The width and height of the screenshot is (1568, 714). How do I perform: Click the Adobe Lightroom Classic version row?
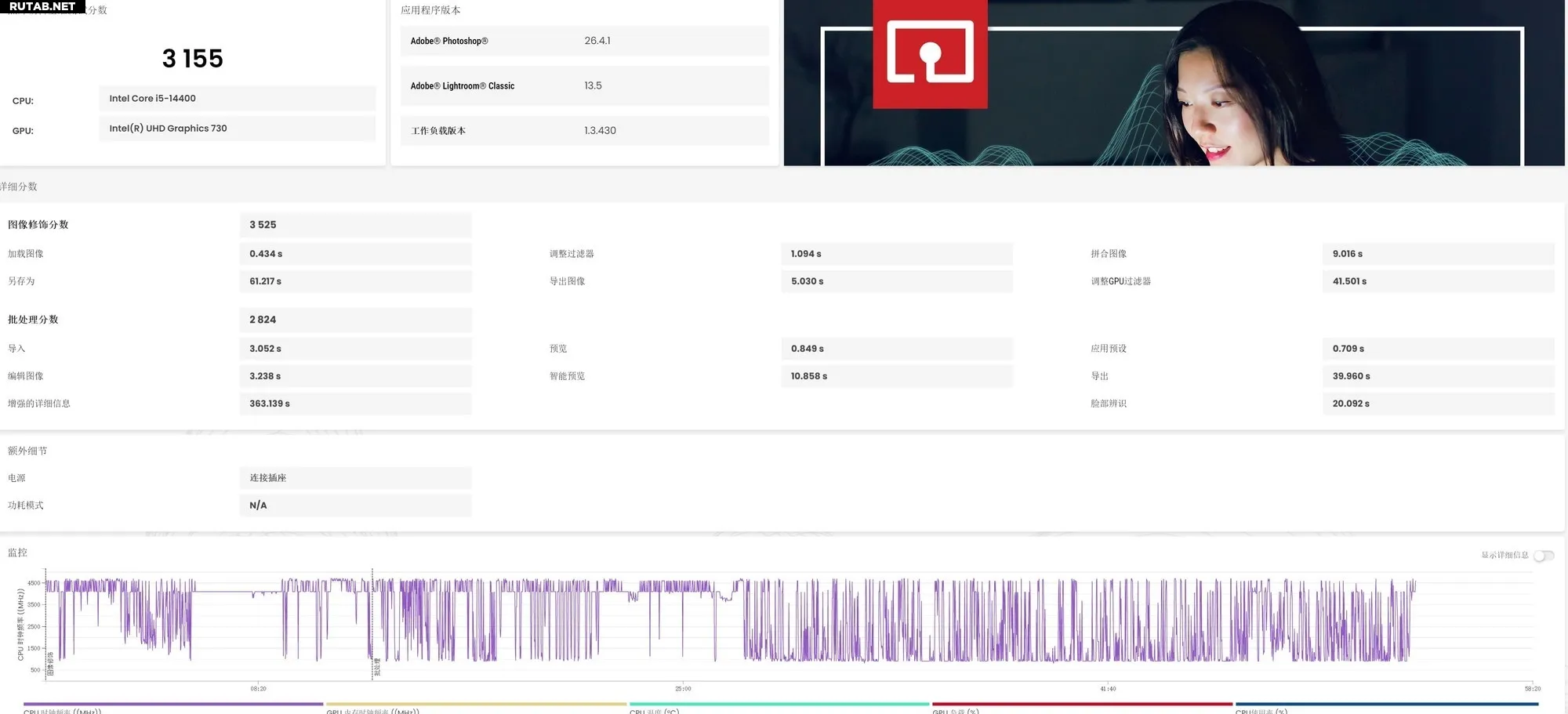584,86
